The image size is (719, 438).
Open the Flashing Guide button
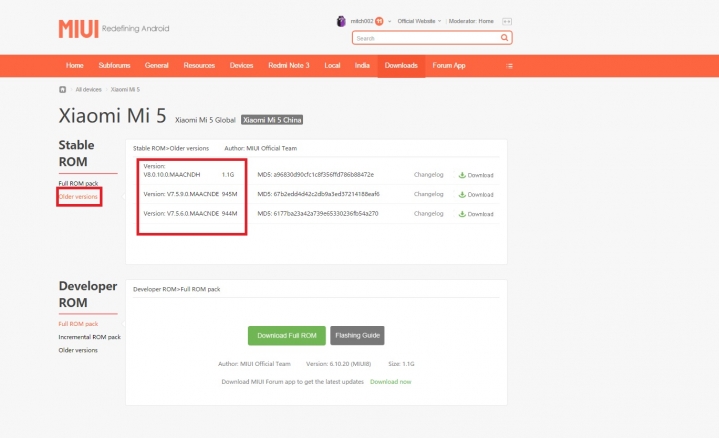(x=357, y=336)
